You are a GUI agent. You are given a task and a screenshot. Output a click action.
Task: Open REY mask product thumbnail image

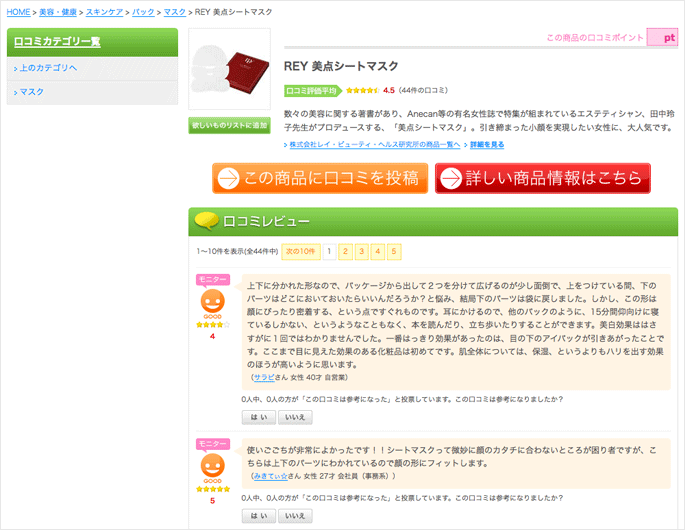pos(229,69)
